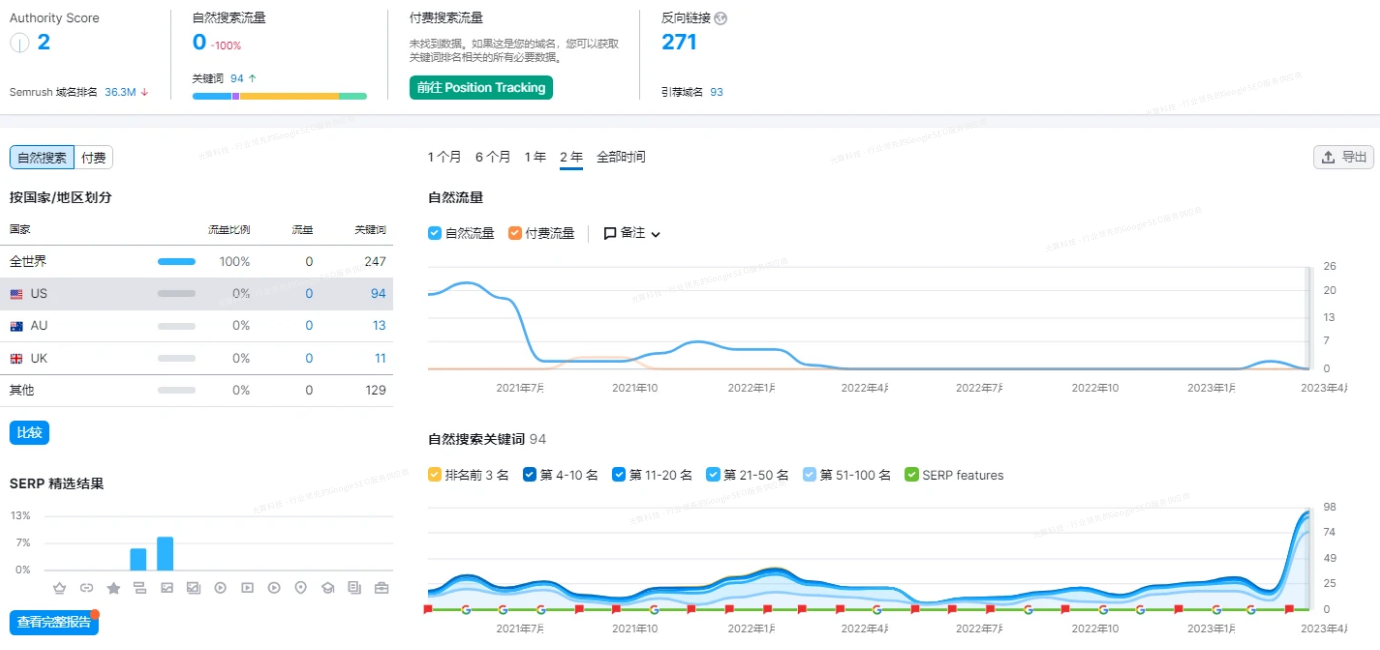Viewport: 1380px width, 650px height.
Task: Click the local pack pin SERP icon
Action: click(301, 588)
